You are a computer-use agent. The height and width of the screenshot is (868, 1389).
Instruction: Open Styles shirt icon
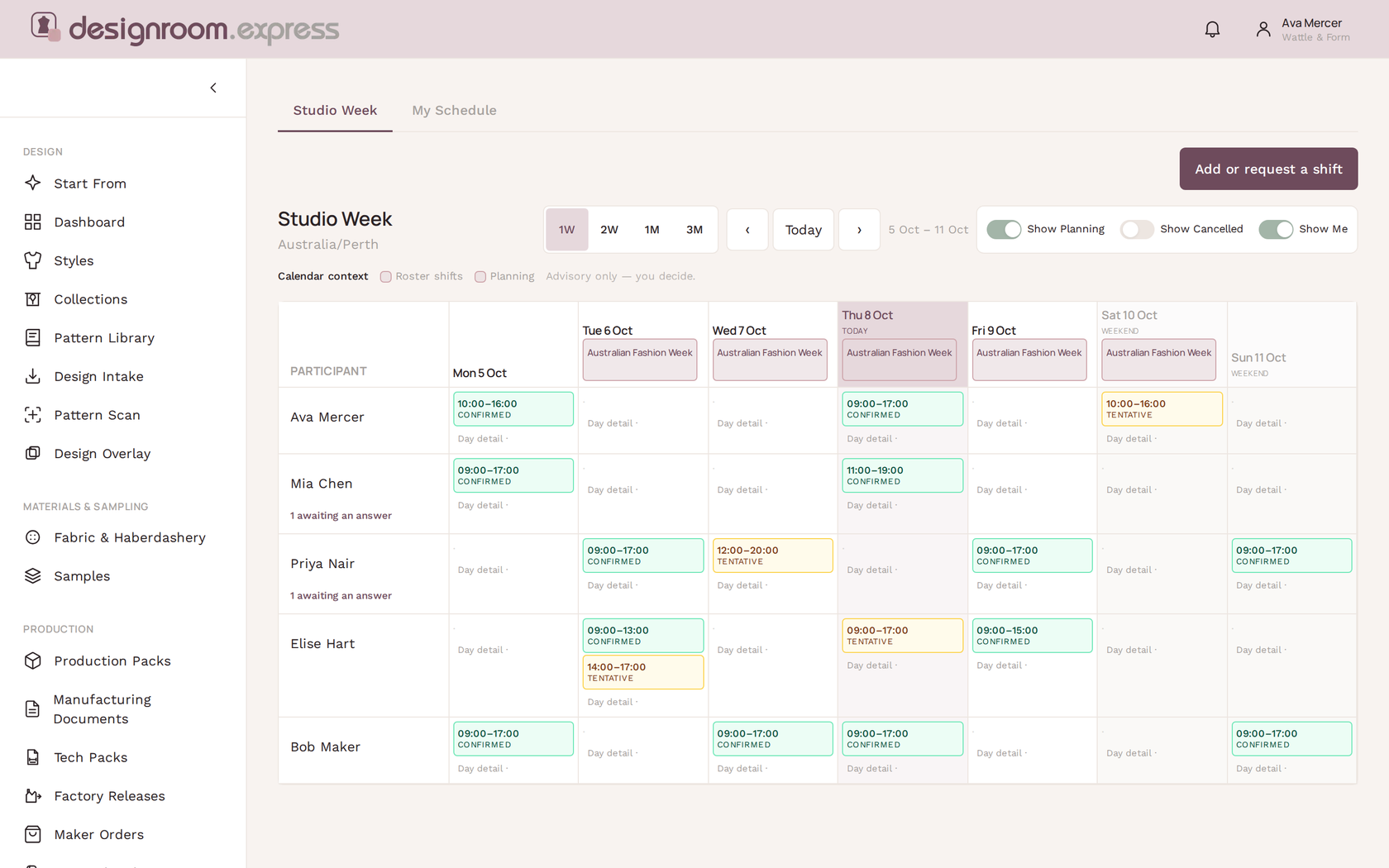tap(33, 260)
